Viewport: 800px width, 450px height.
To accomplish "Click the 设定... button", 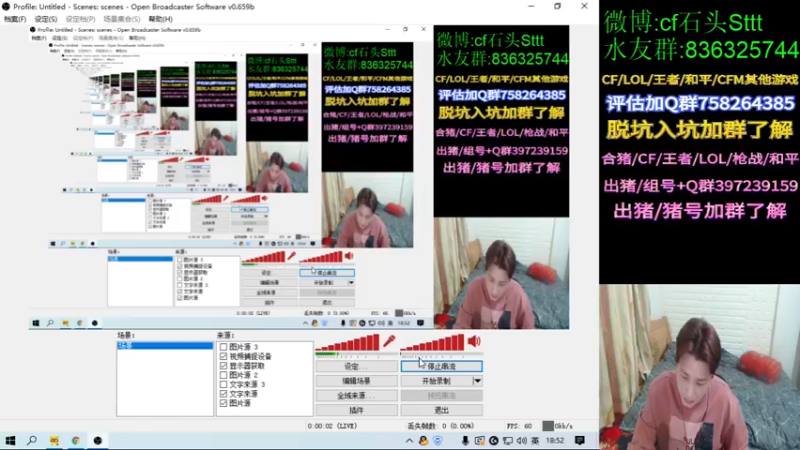I will tap(356, 366).
